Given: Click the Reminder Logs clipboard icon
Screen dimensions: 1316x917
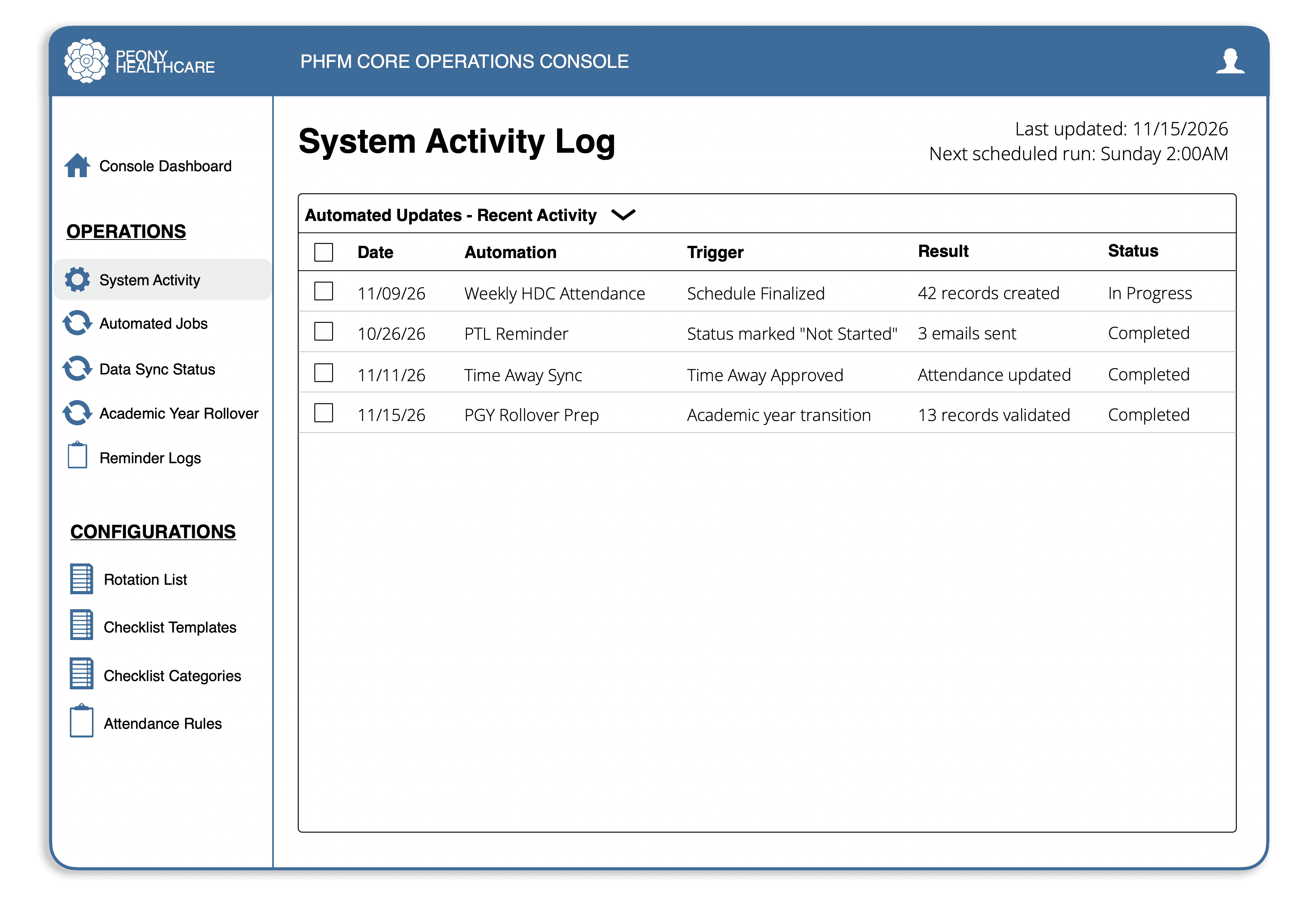Looking at the screenshot, I should click(77, 456).
